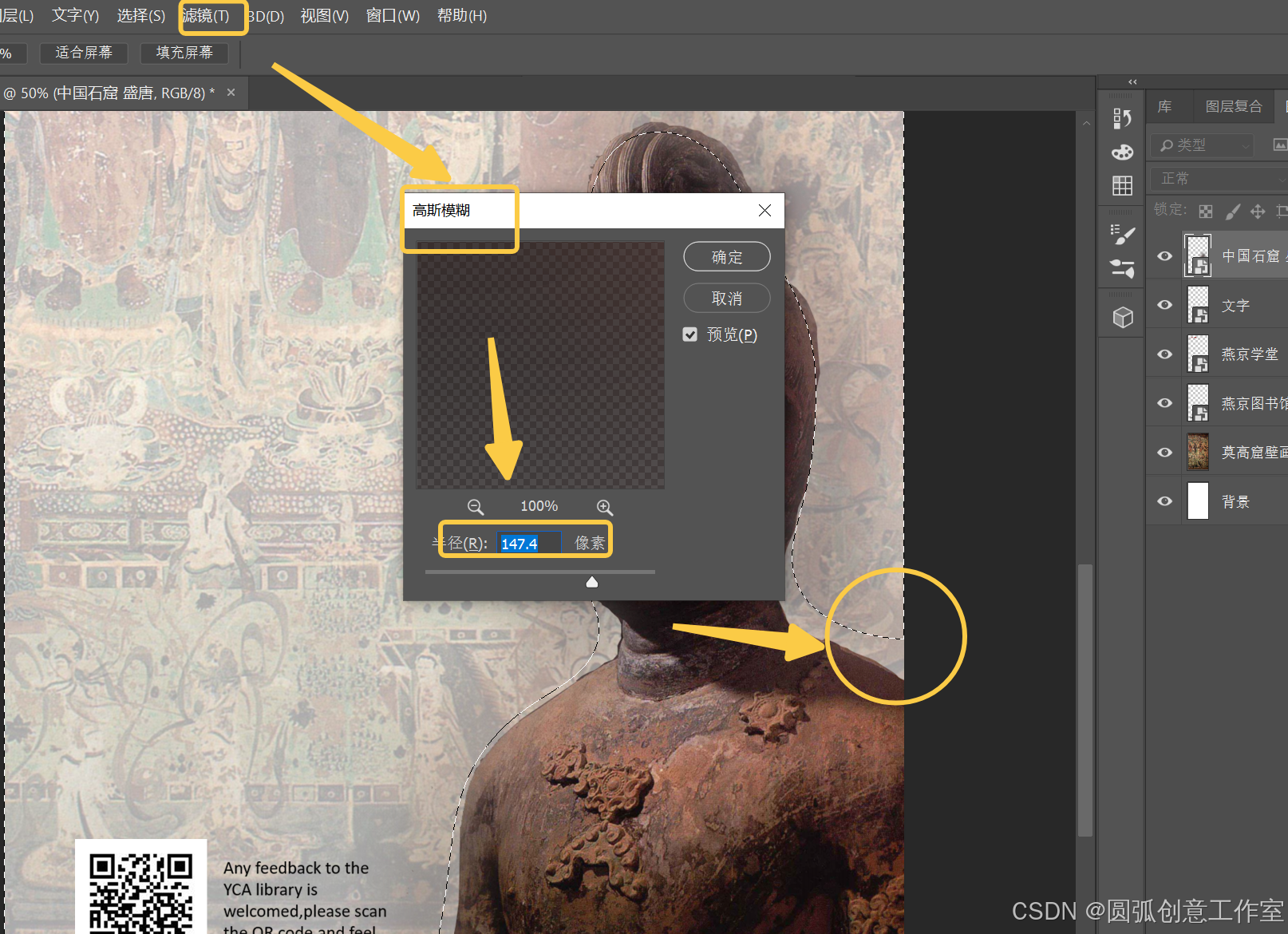
Task: Select the layer named 燕京学堂
Action: pyautogui.click(x=1250, y=354)
